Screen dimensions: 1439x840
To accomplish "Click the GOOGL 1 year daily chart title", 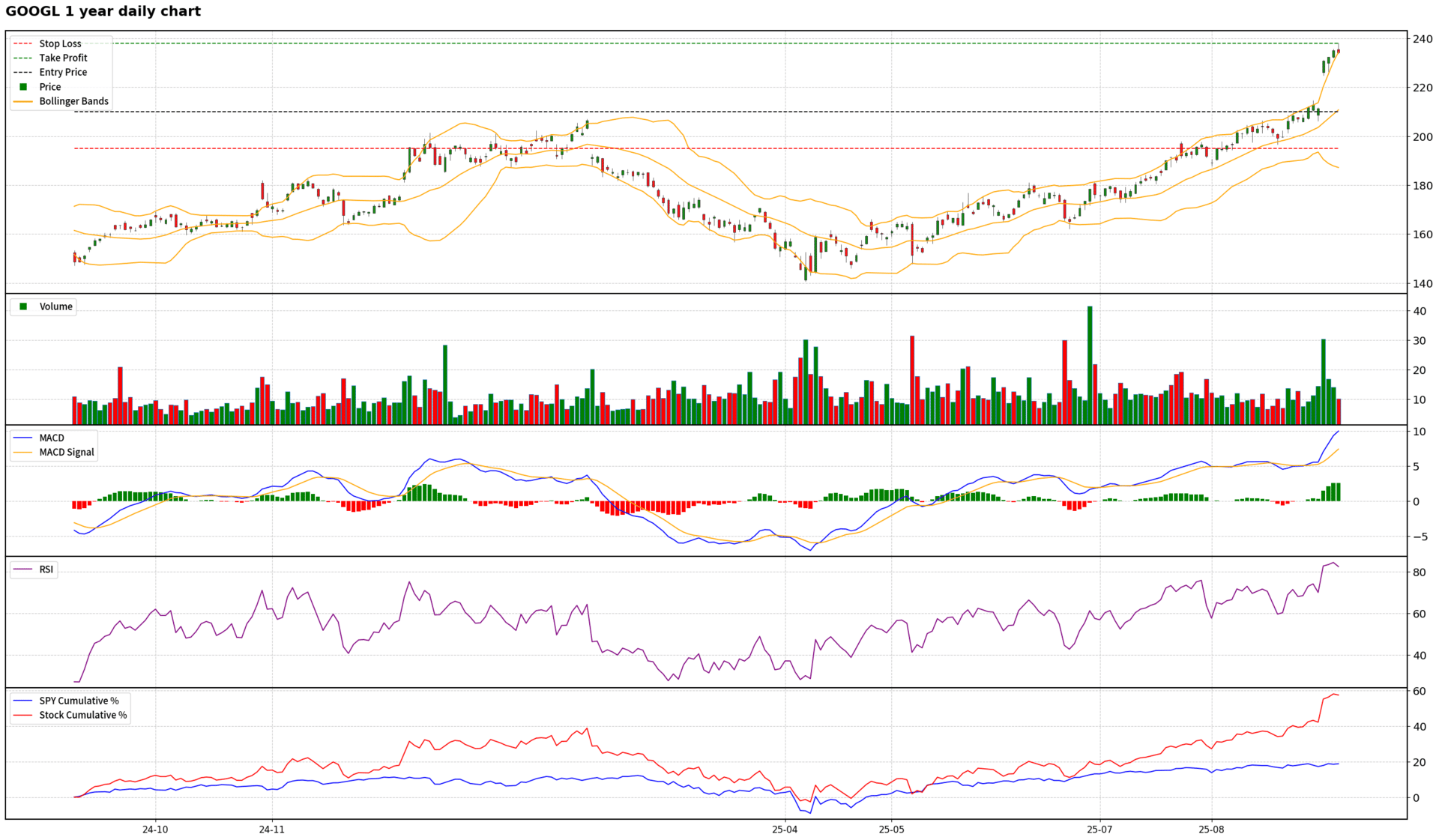I will 103,11.
